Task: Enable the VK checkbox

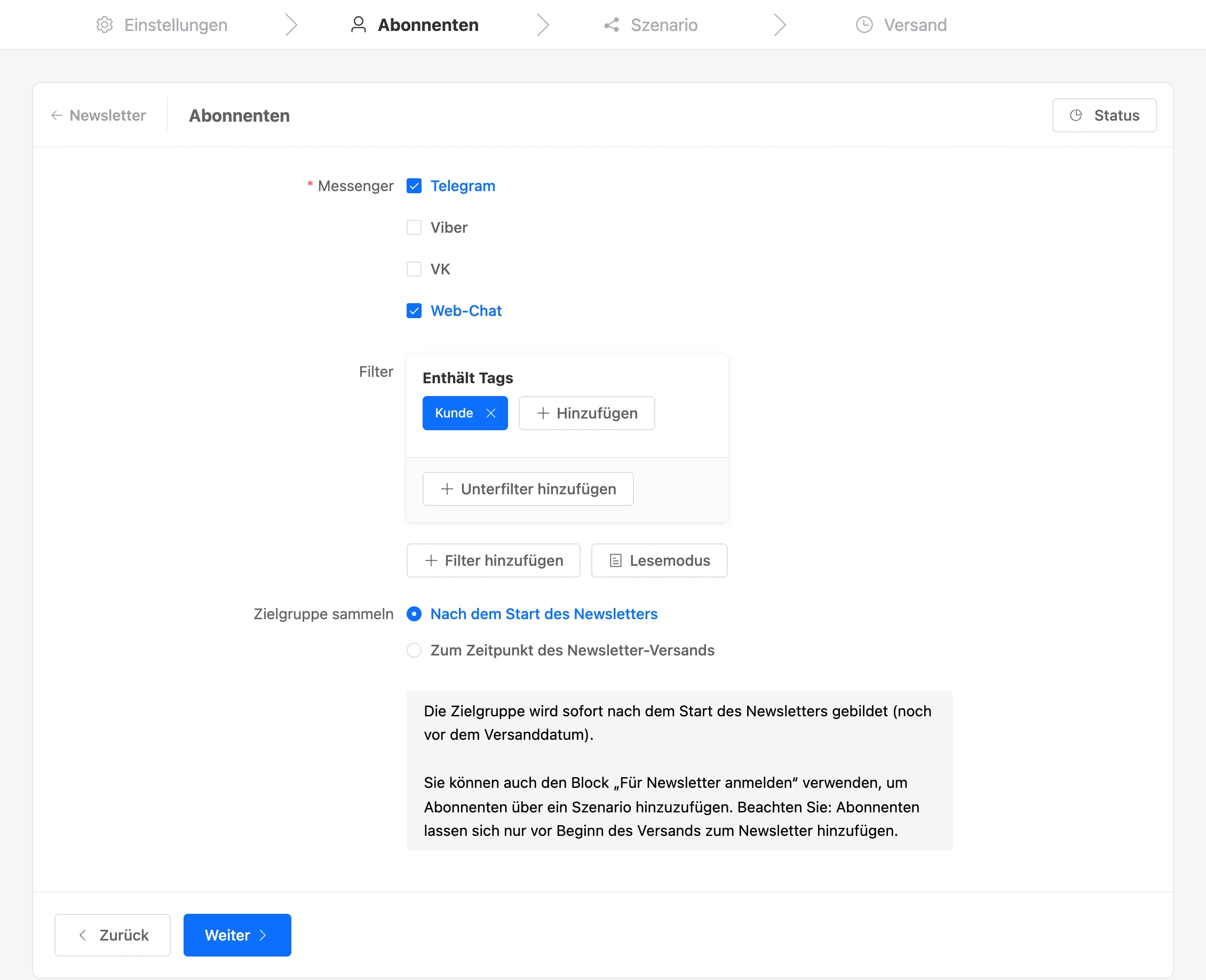Action: pyautogui.click(x=414, y=269)
